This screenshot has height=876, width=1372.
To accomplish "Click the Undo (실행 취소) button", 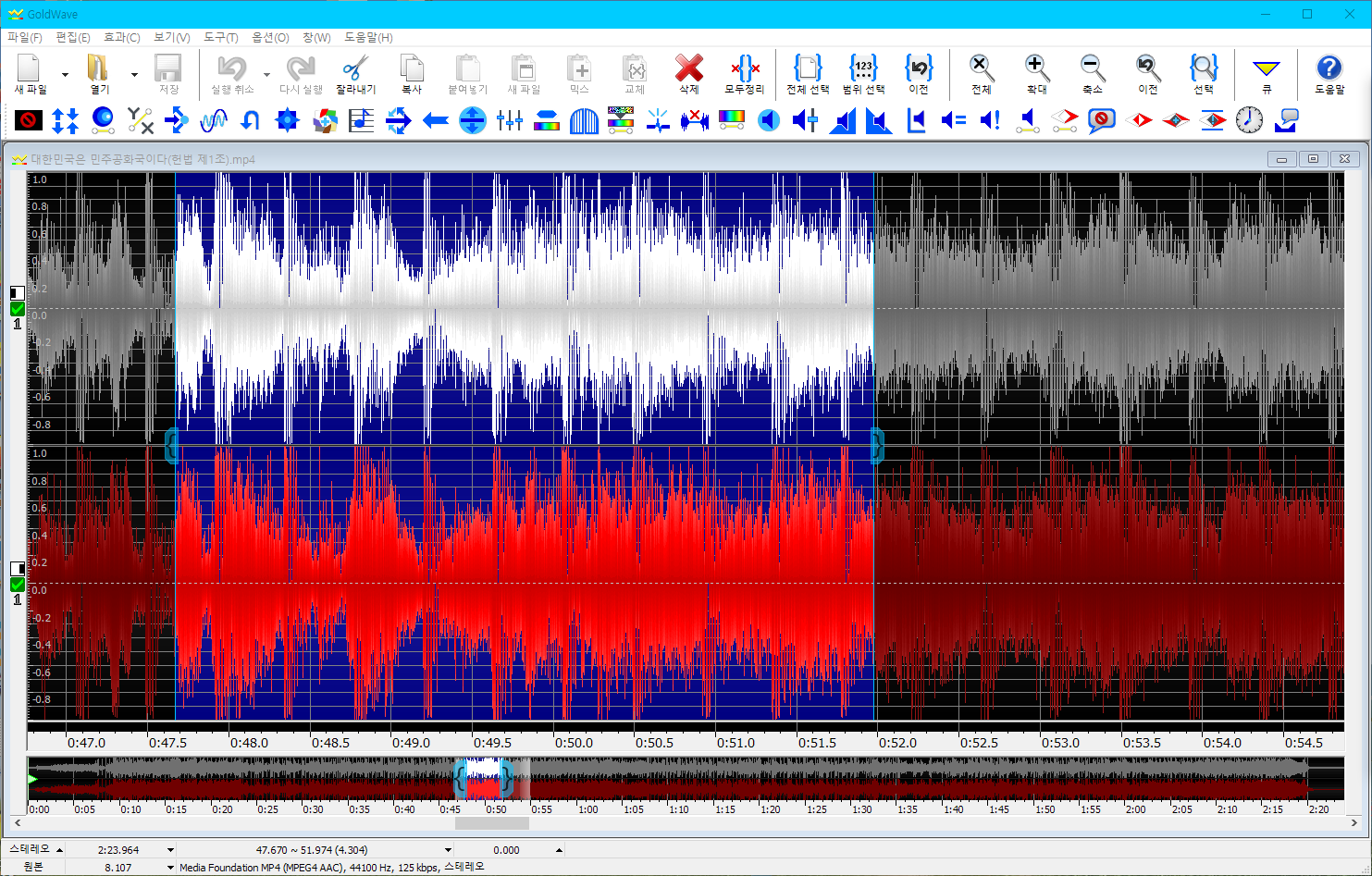I will pyautogui.click(x=232, y=74).
